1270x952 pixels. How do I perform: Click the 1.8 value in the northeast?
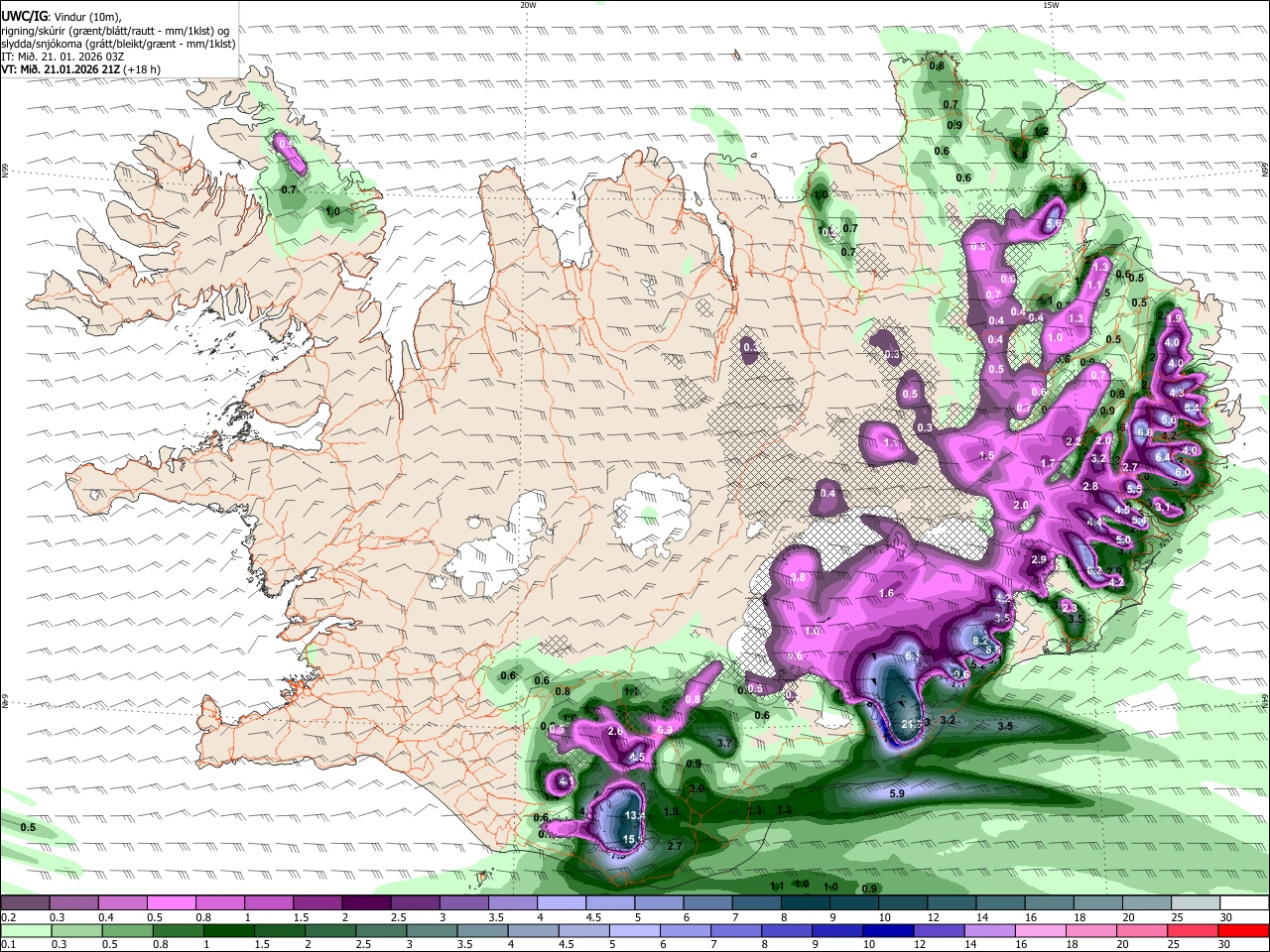[1019, 154]
